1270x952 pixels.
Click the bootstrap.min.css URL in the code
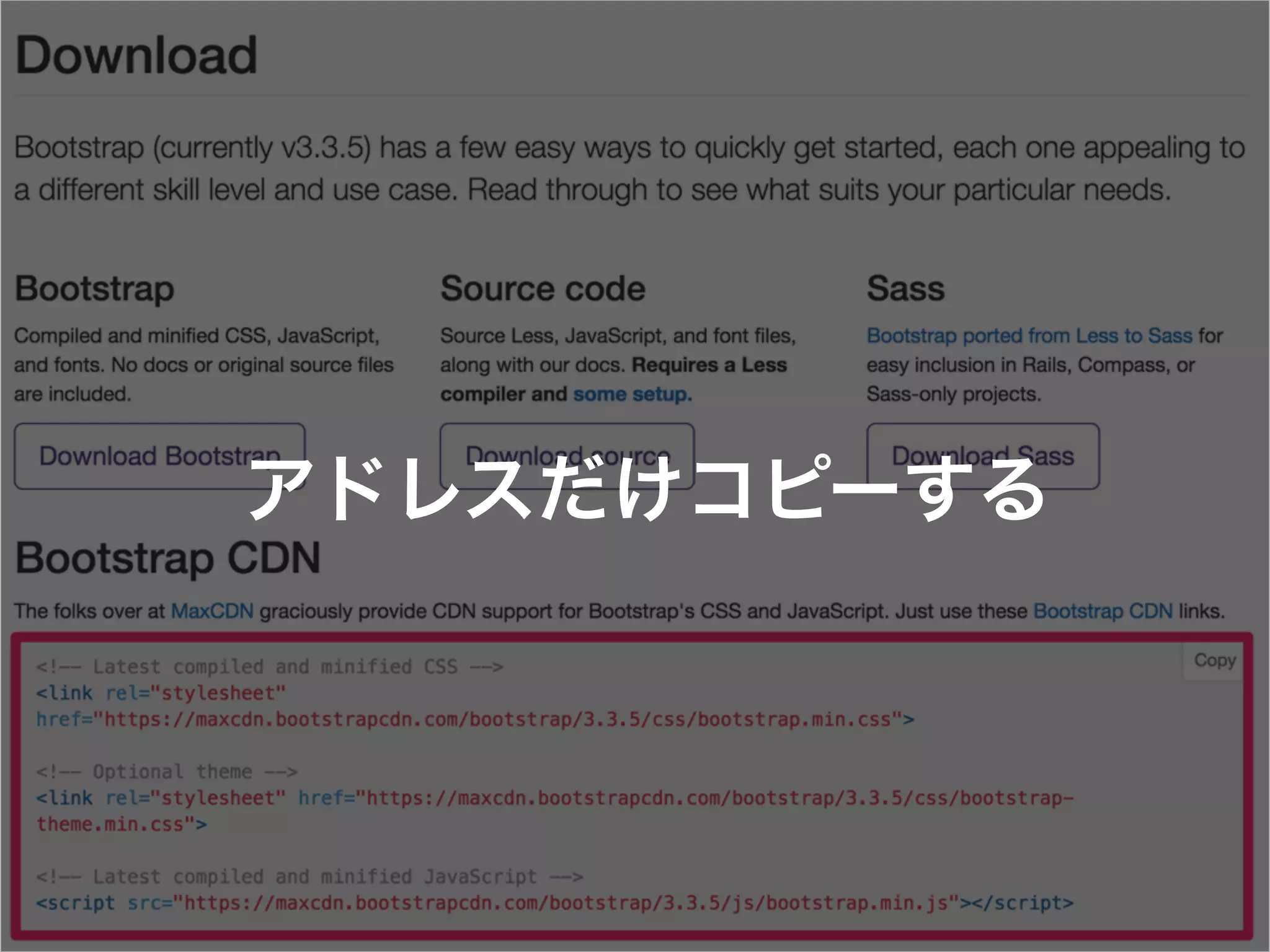[497, 720]
